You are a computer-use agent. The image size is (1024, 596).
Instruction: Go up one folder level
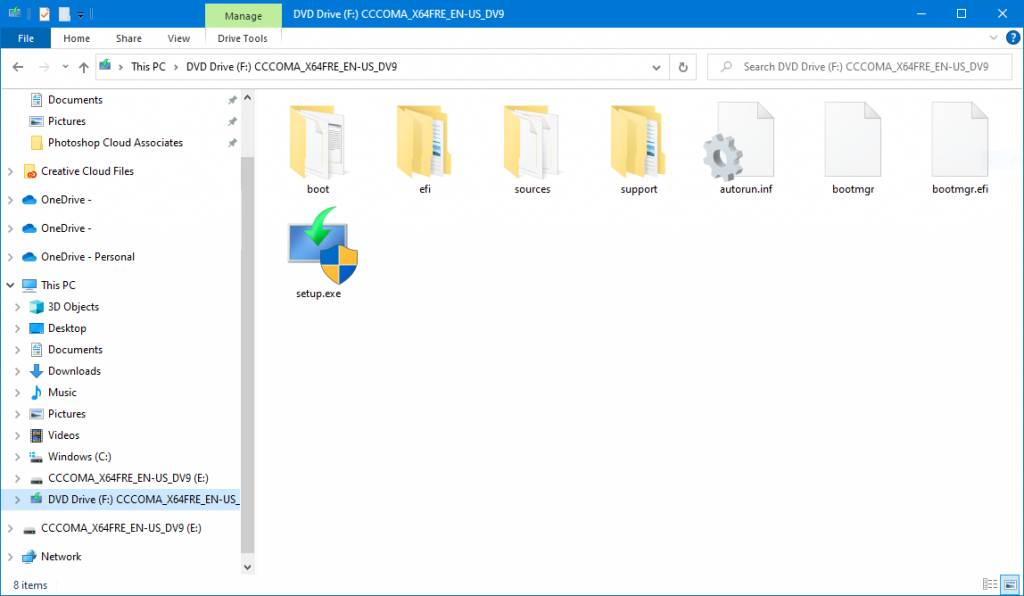coord(84,67)
